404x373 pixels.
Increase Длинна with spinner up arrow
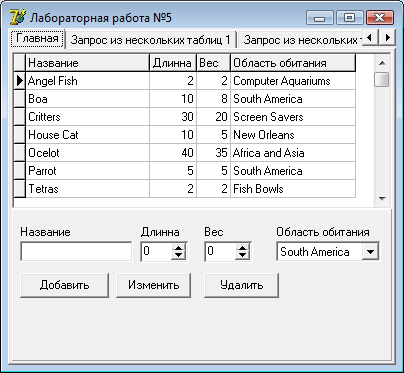click(x=179, y=248)
